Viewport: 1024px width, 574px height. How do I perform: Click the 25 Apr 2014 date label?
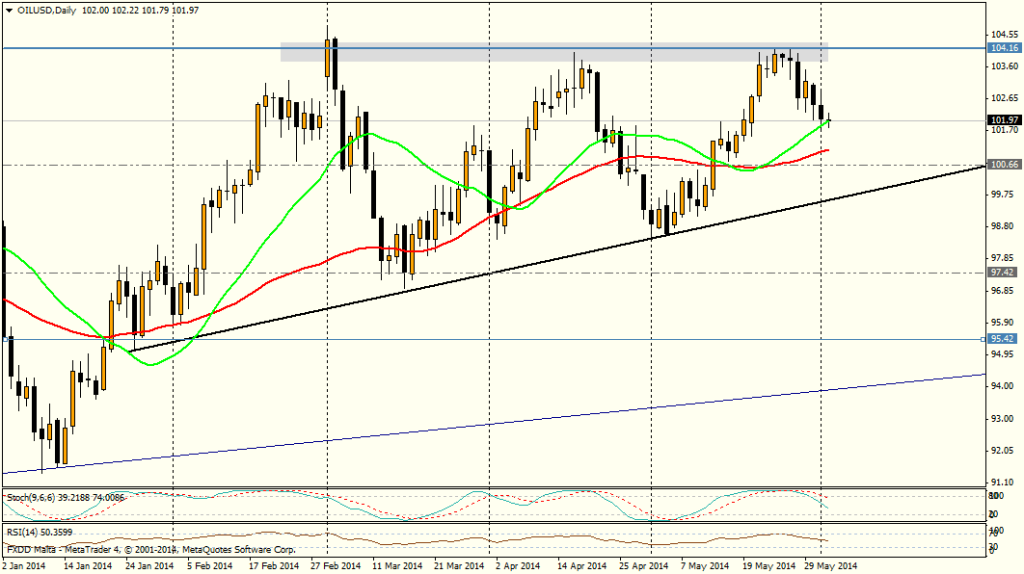(644, 566)
